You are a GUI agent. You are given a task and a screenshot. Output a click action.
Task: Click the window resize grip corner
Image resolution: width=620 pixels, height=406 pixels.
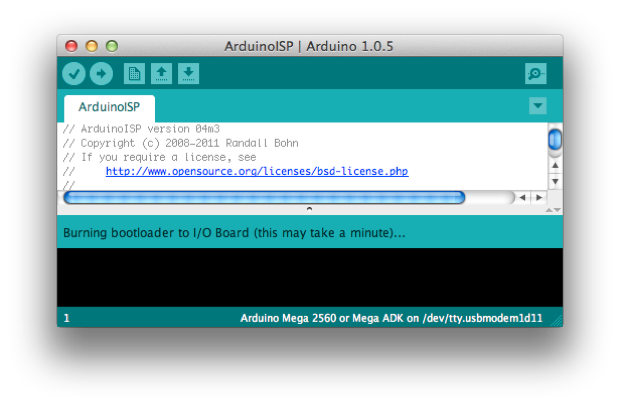coord(558,321)
